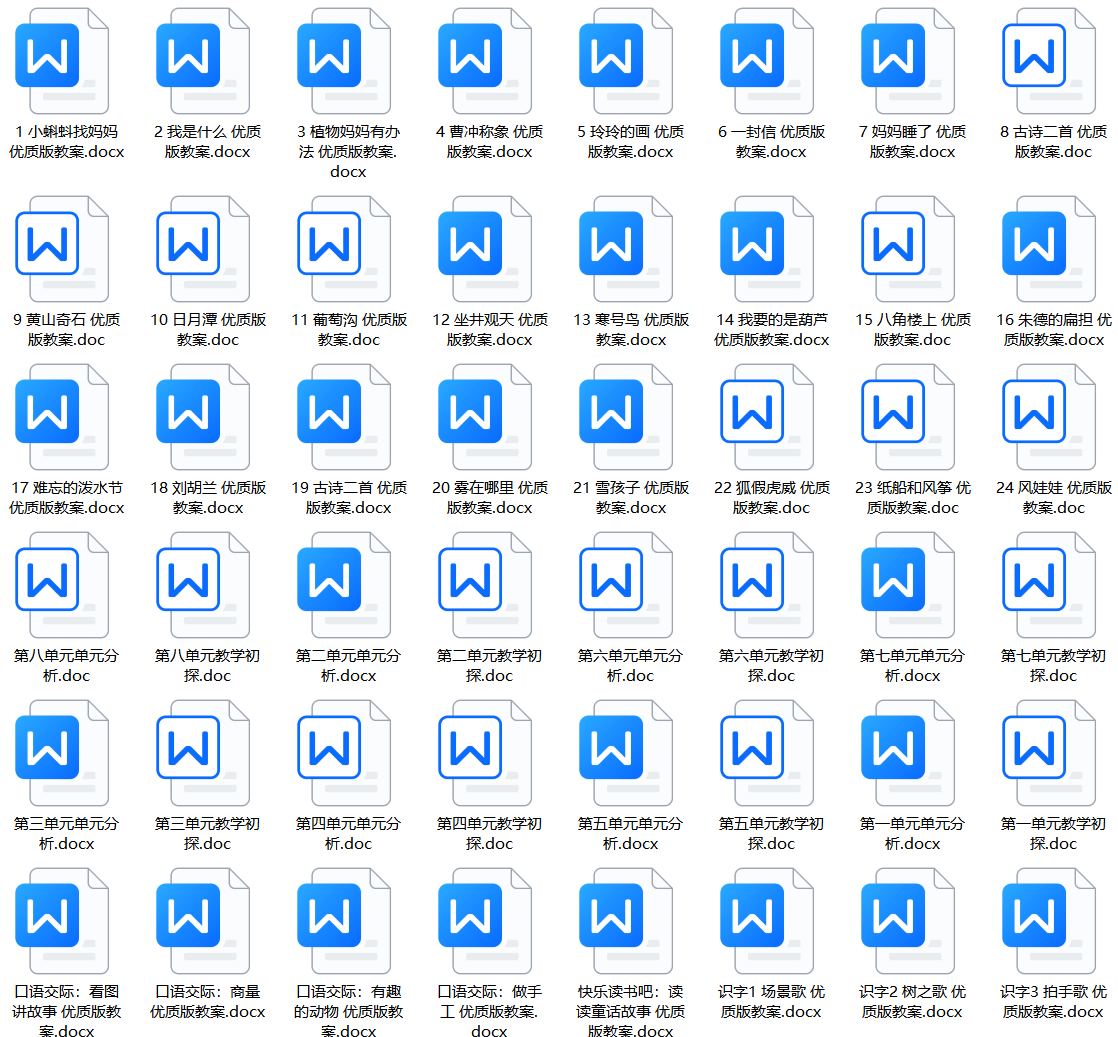Click the file name '7 妈妈睡了 优质版教案.docx'
This screenshot has height=1037, width=1118.
pos(912,141)
